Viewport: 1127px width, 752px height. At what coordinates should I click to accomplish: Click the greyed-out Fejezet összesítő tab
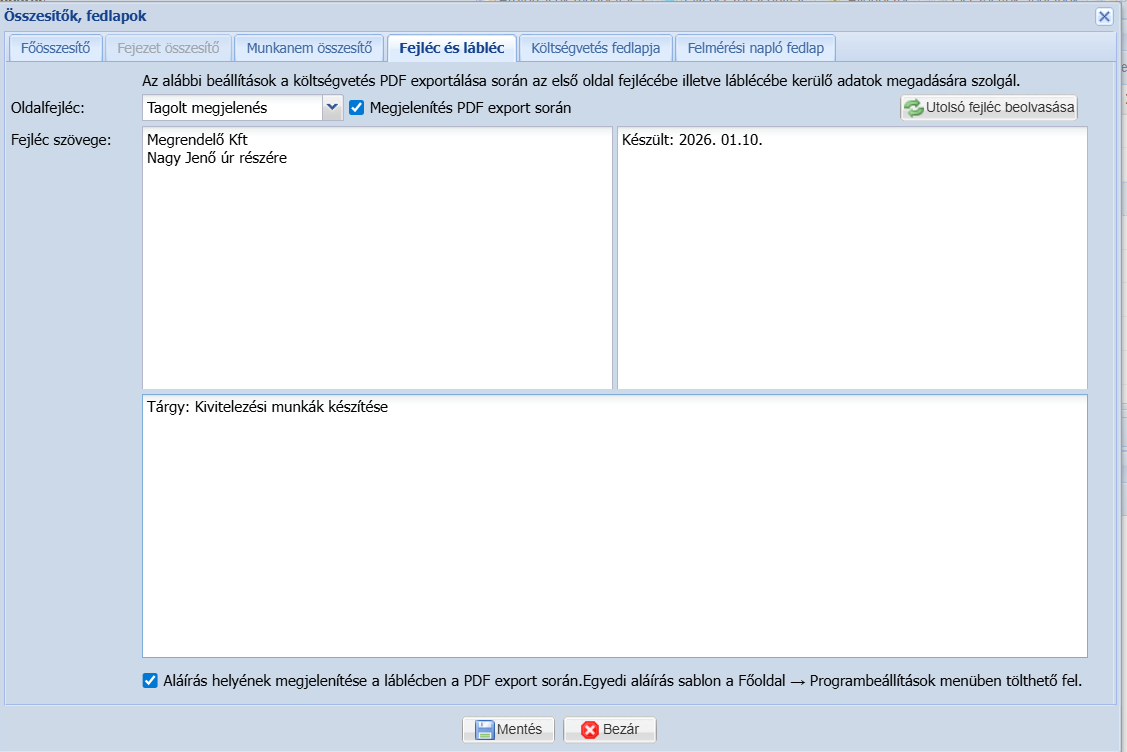(x=168, y=47)
